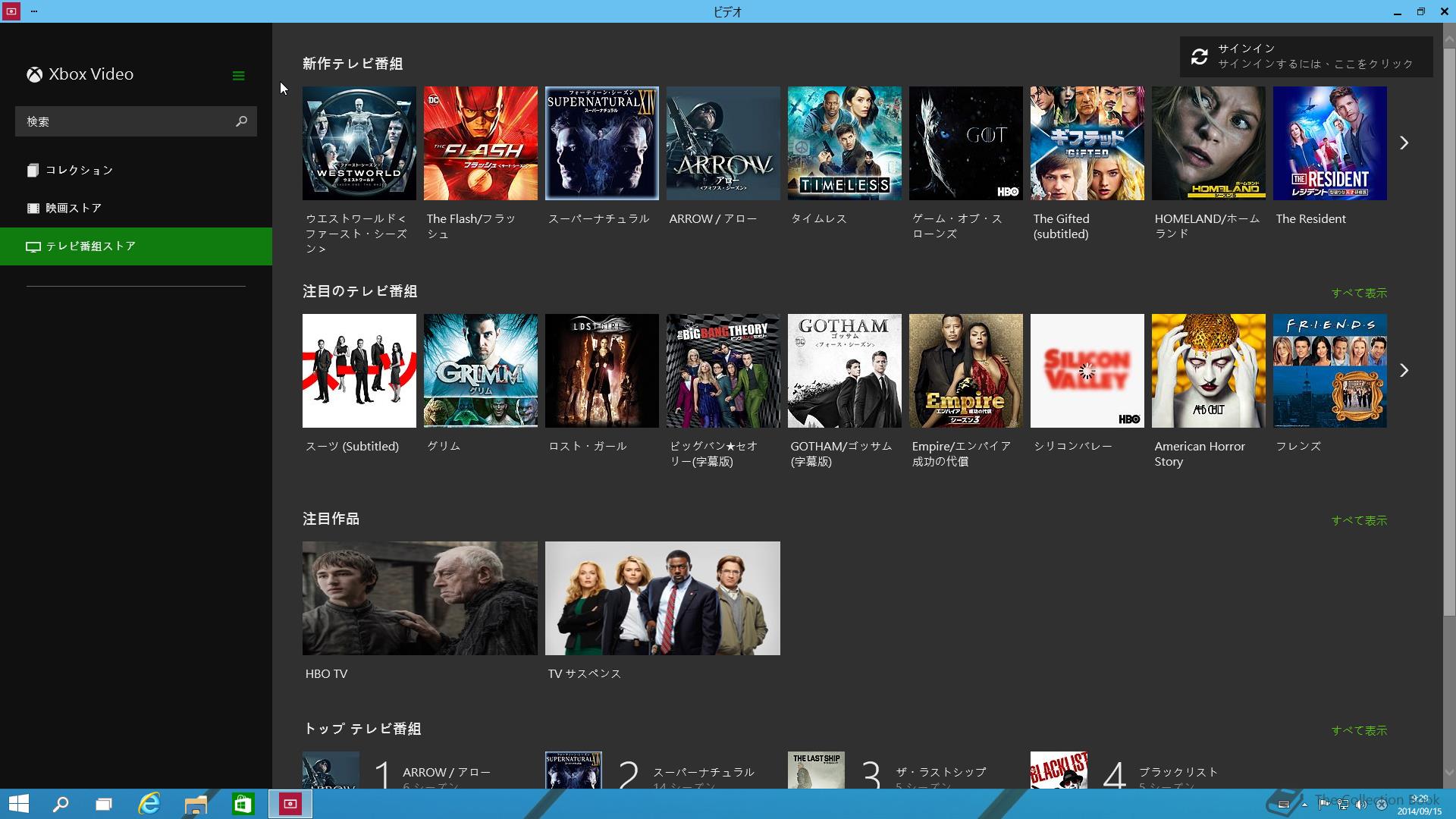Open the Store from taskbar

[243, 804]
